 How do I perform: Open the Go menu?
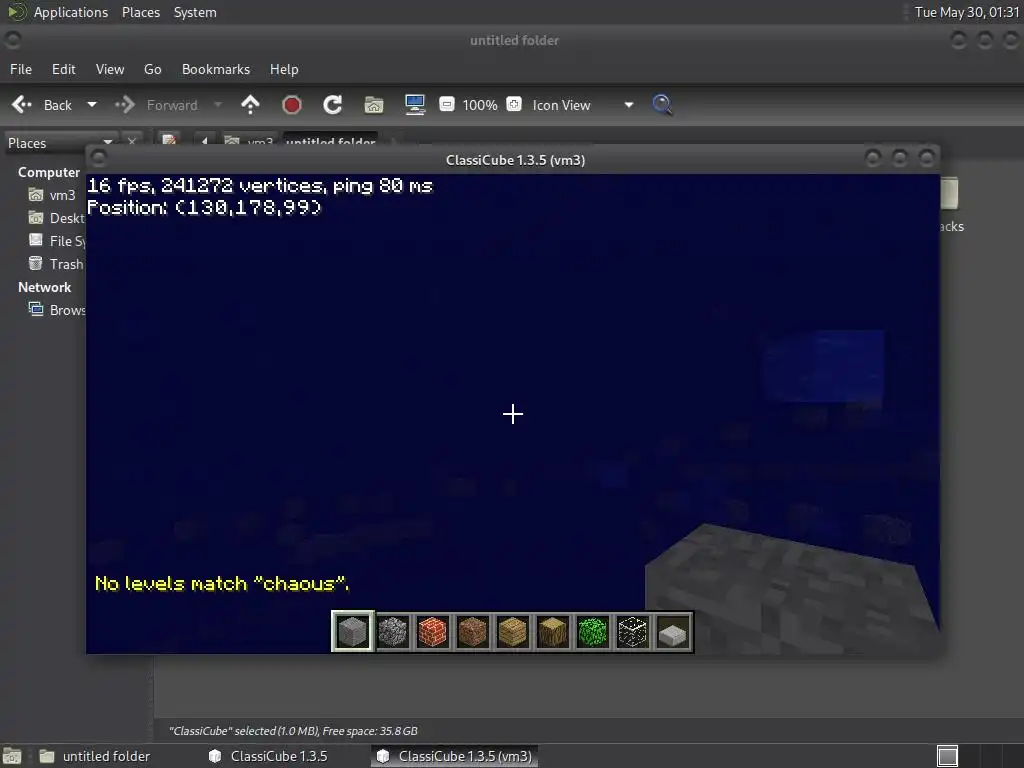(x=153, y=69)
